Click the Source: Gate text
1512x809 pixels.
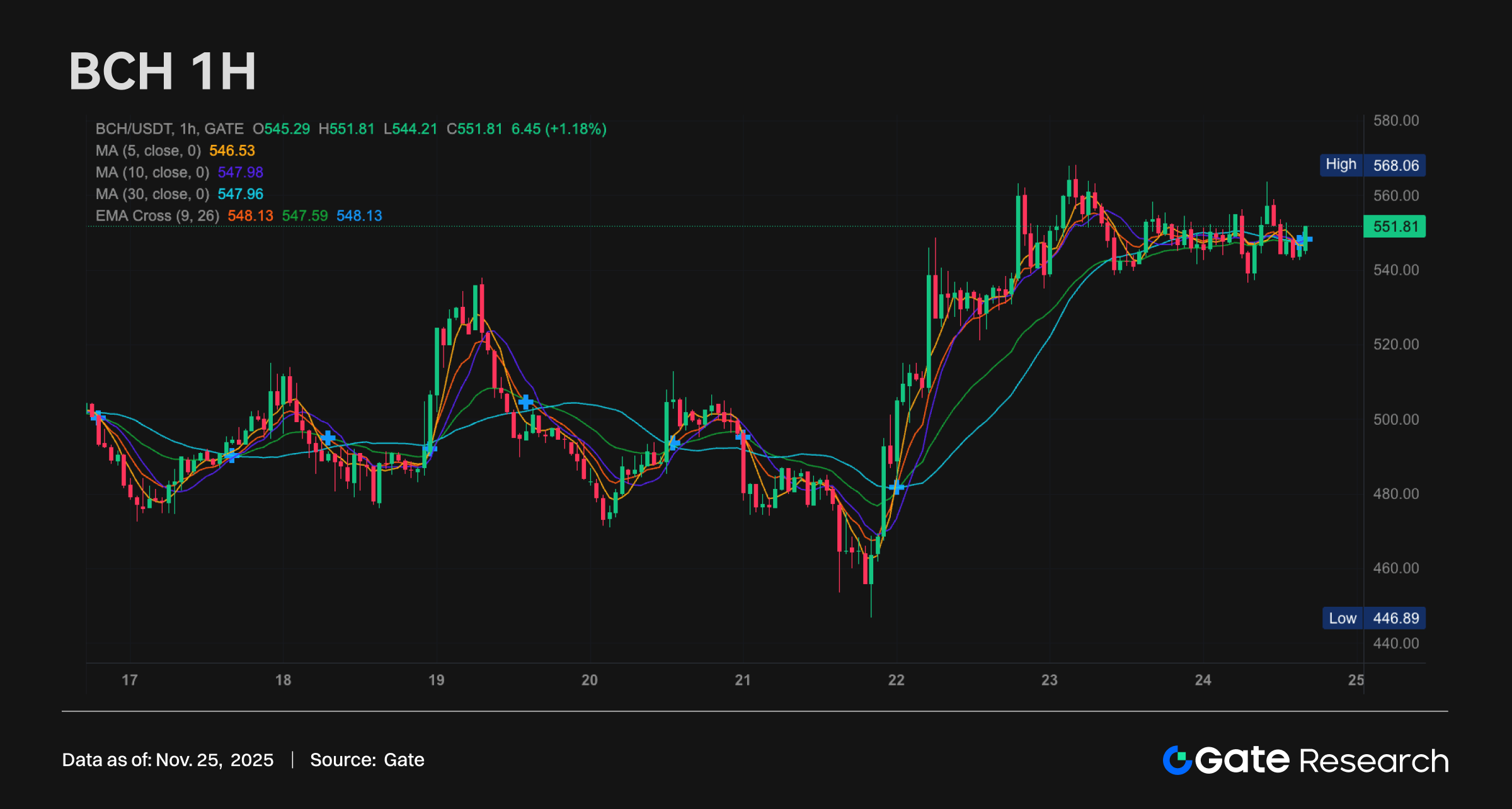click(x=367, y=760)
